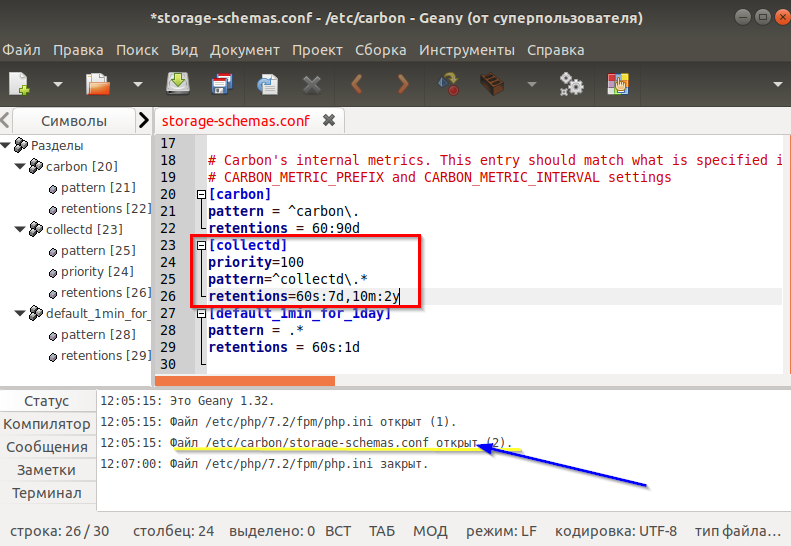Open the Терминал message tab
The height and width of the screenshot is (546, 791).
[x=47, y=493]
